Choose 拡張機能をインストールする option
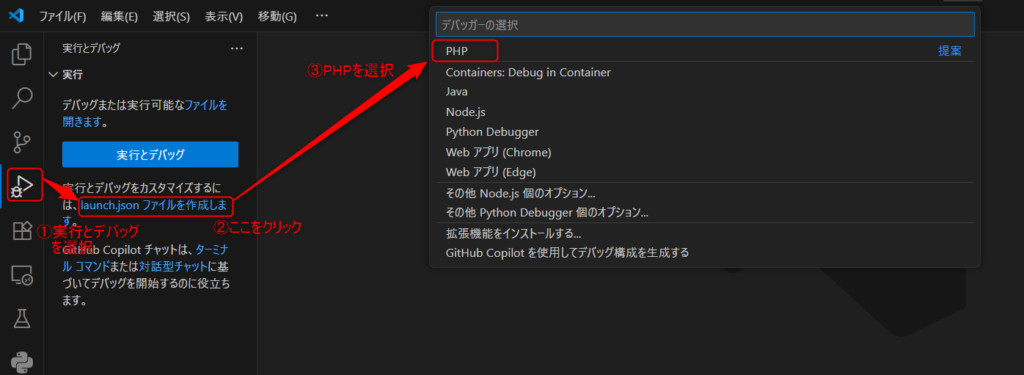1024x375 pixels. pos(705,233)
